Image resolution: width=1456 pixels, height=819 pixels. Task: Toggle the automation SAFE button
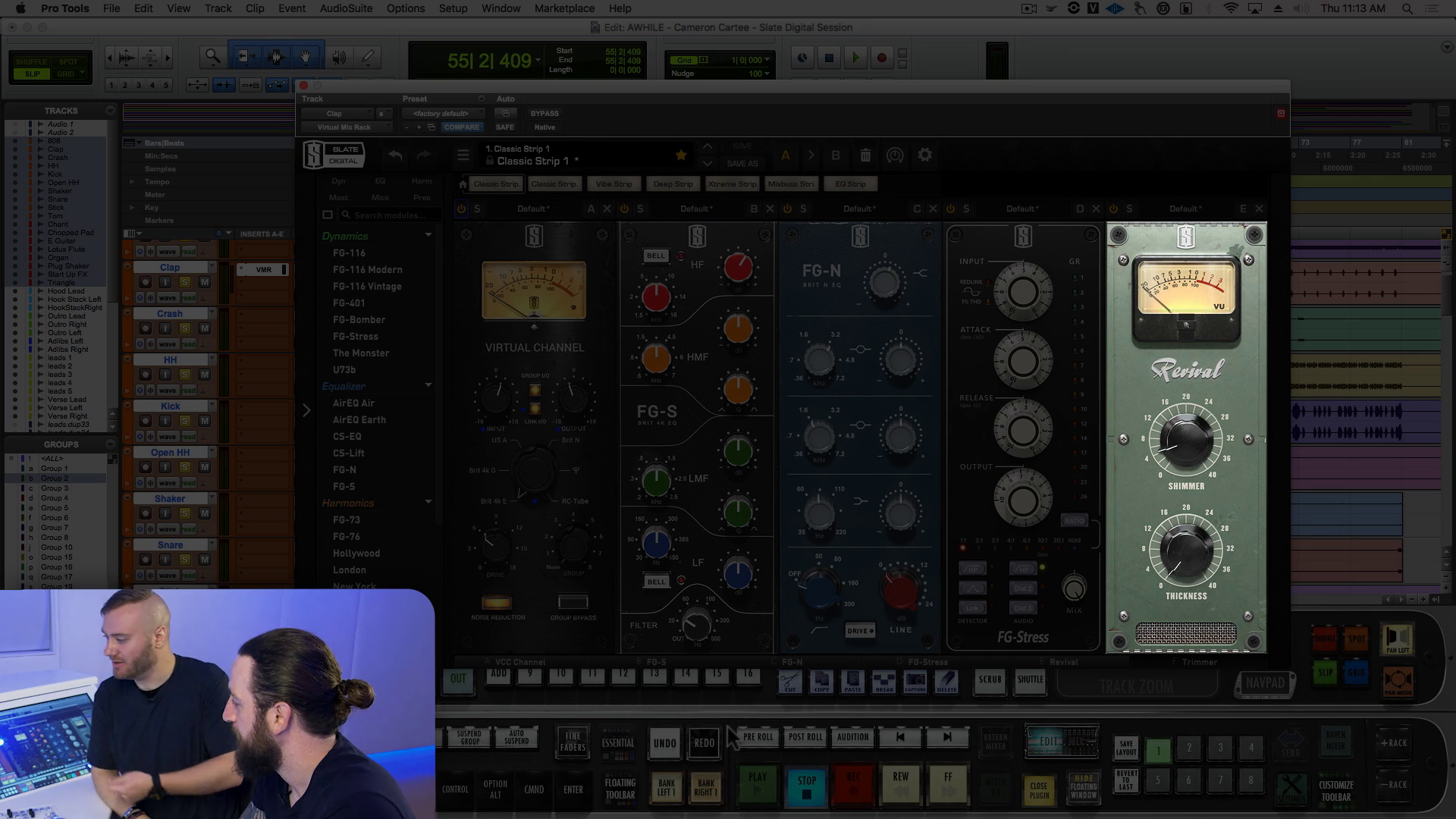(x=504, y=127)
